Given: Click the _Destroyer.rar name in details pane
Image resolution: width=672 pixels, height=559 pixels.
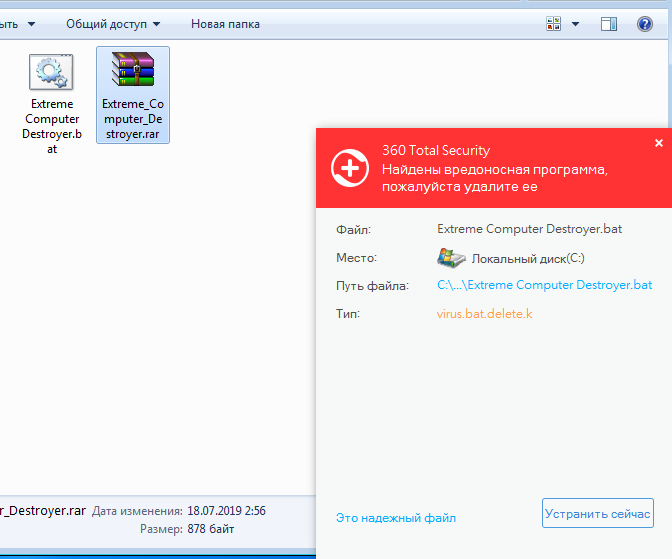Looking at the screenshot, I should [43, 511].
